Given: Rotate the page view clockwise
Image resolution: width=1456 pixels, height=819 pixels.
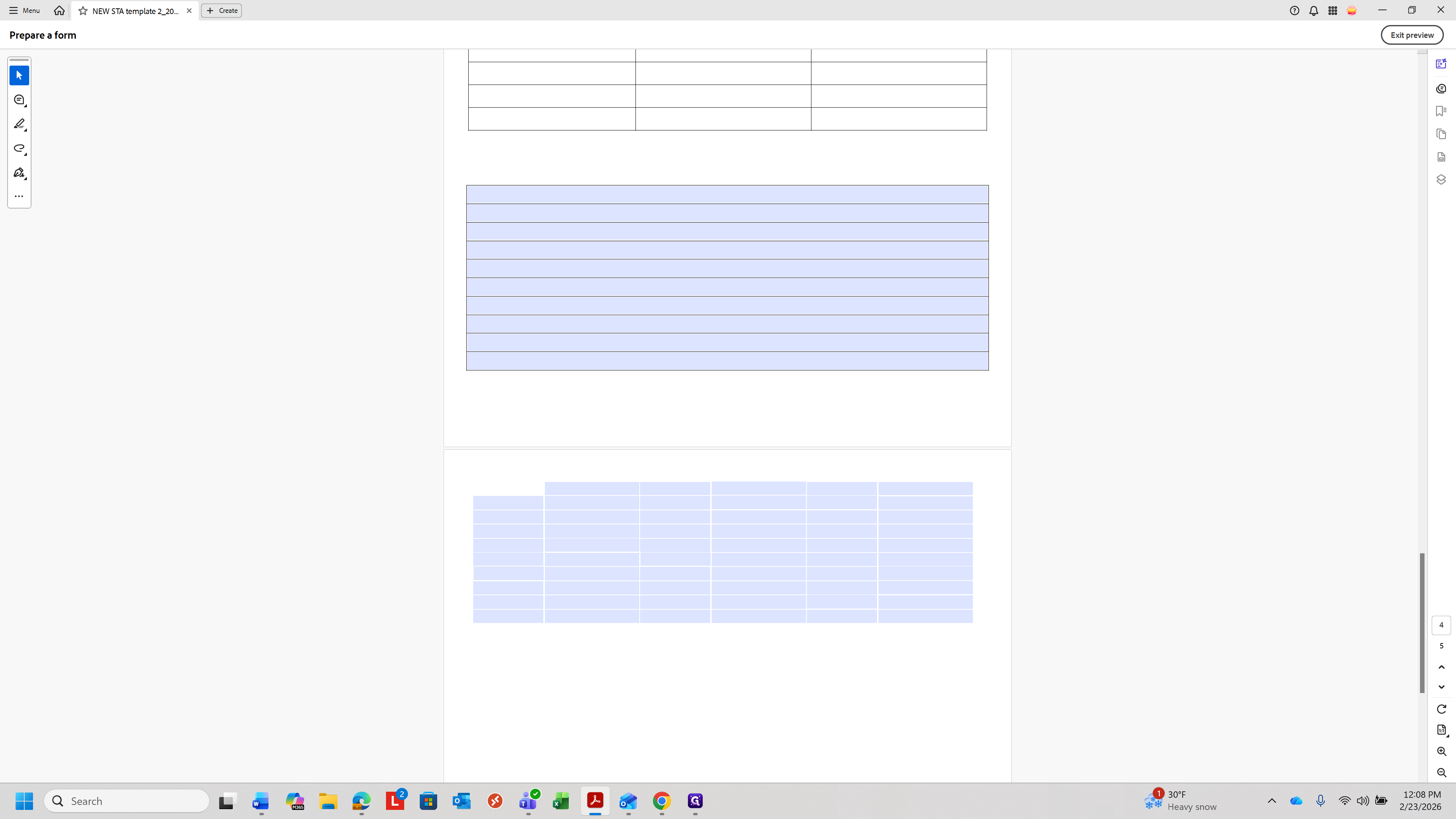Looking at the screenshot, I should (x=1441, y=709).
